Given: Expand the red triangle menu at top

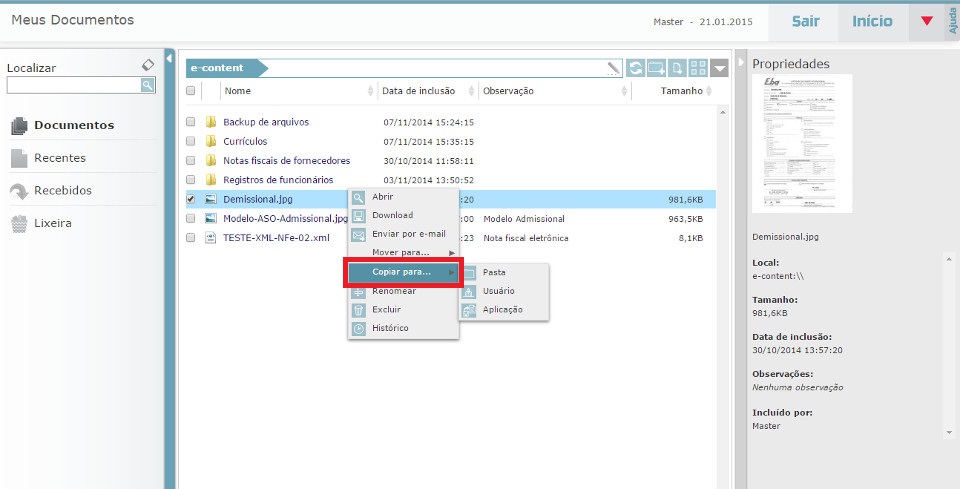Looking at the screenshot, I should pyautogui.click(x=926, y=21).
